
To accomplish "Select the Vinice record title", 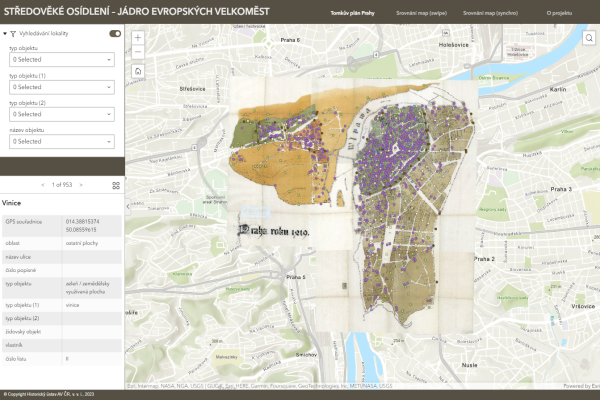I will [x=11, y=203].
